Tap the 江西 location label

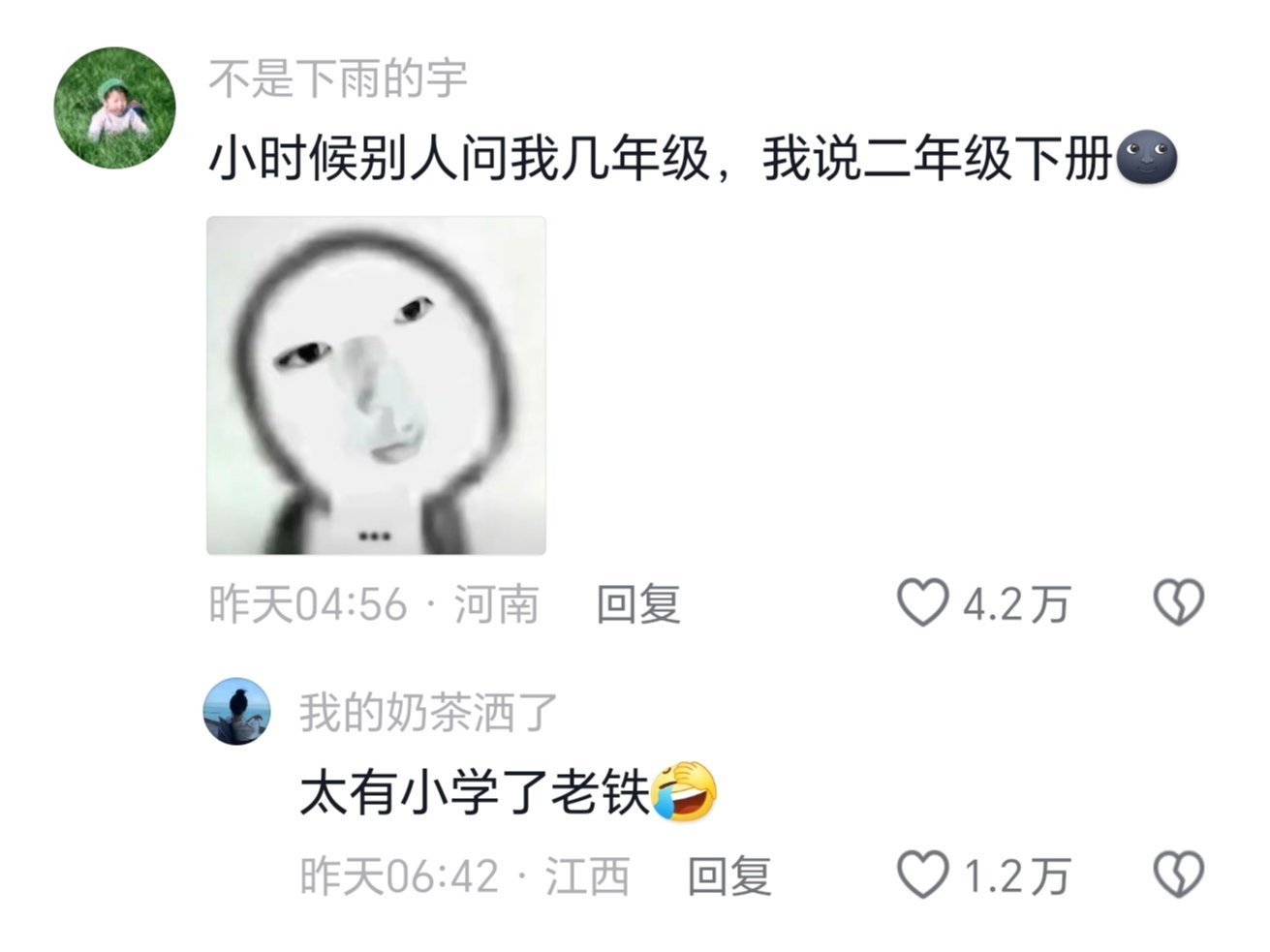pyautogui.click(x=587, y=876)
